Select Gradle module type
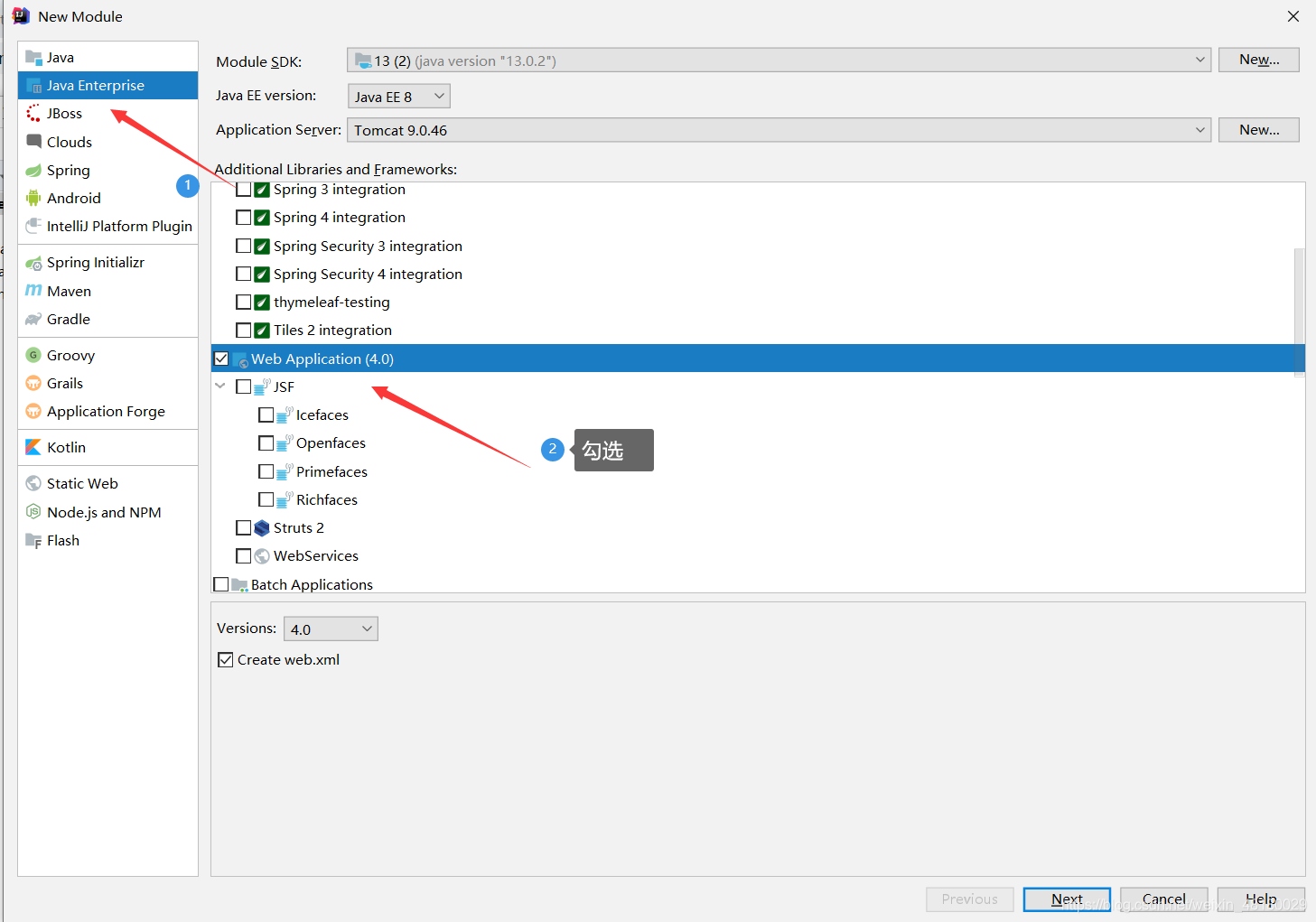 (x=107, y=320)
